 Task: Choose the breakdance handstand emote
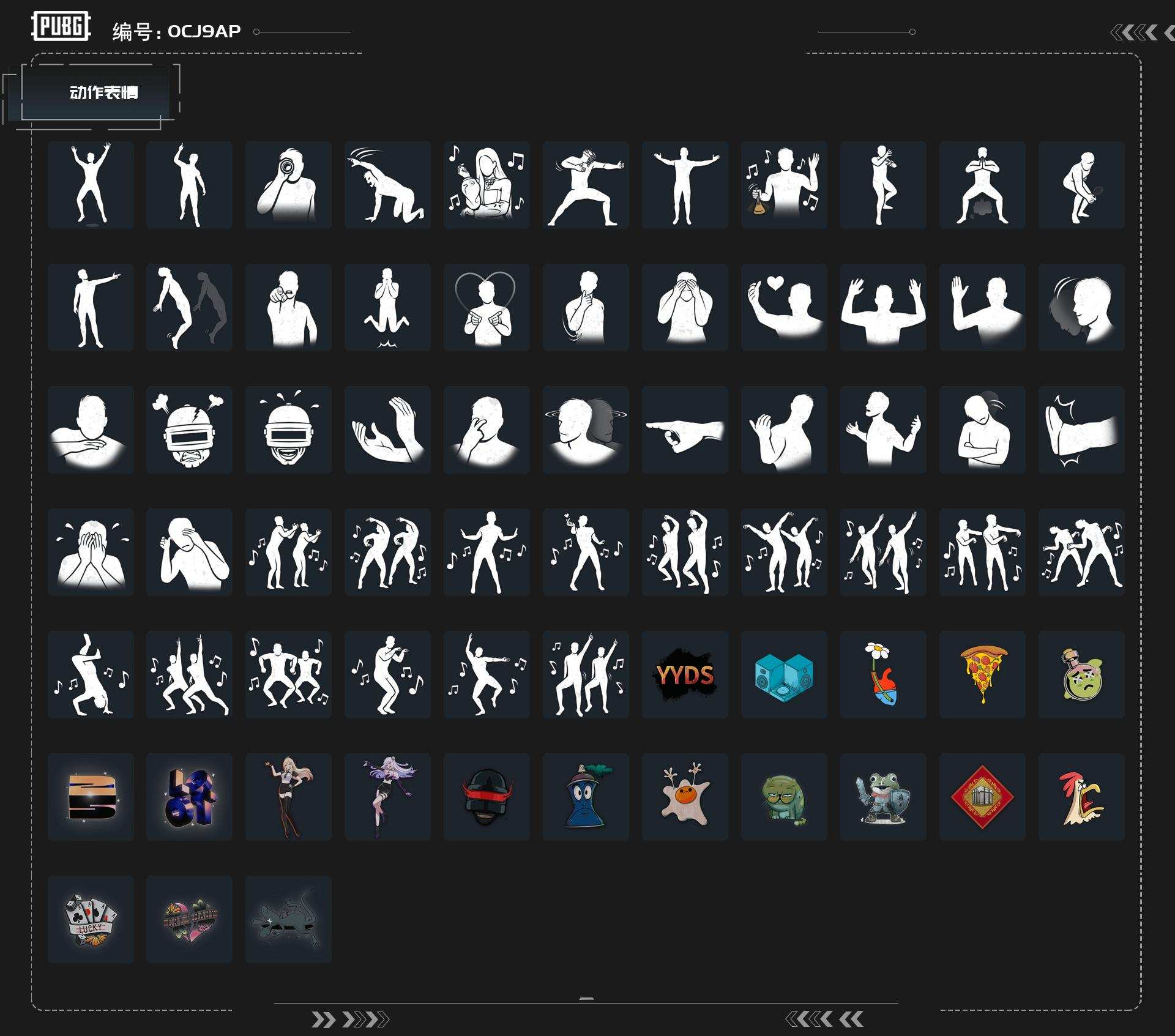[x=91, y=674]
